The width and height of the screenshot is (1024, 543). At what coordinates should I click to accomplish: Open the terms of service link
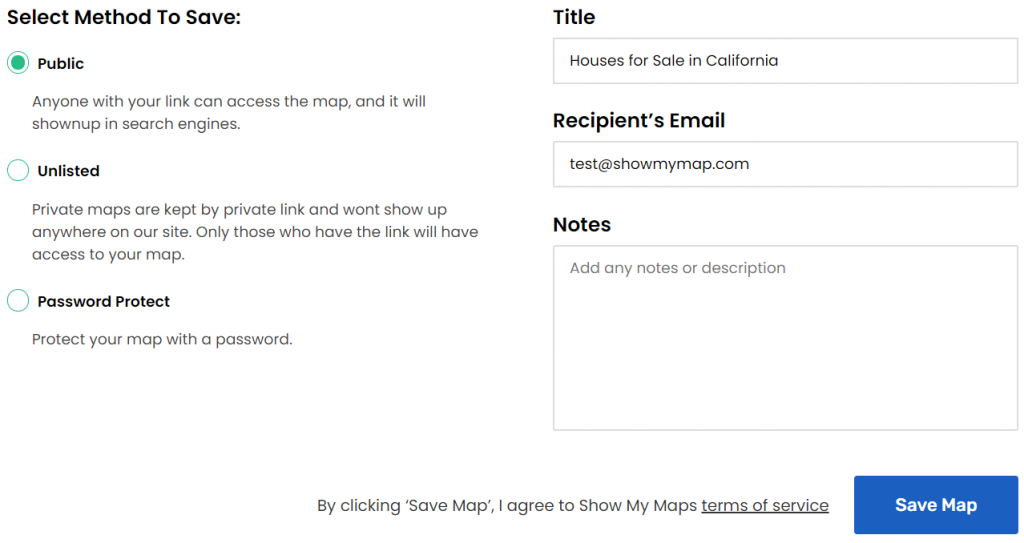765,505
